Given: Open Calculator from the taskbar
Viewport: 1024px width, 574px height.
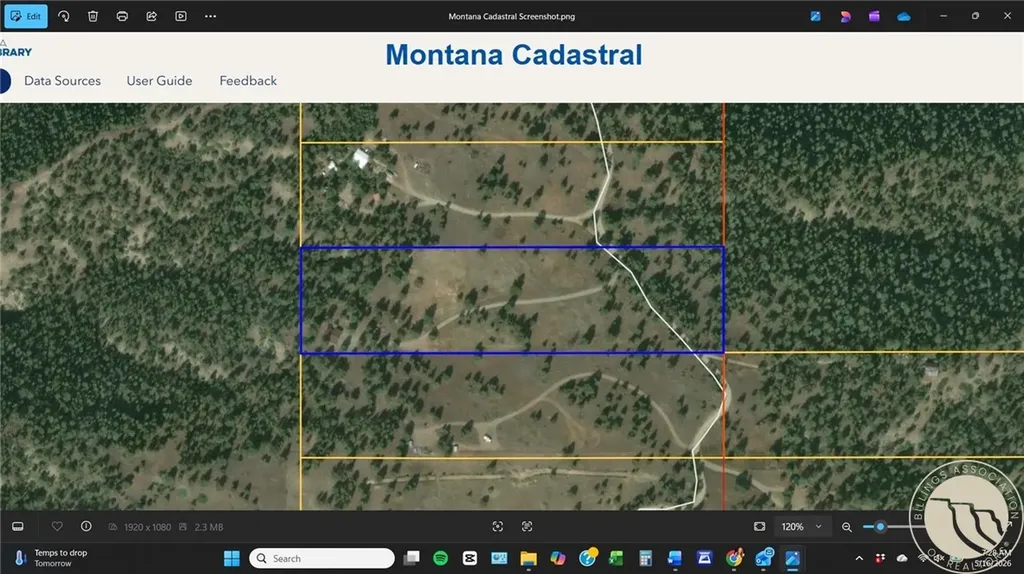Looking at the screenshot, I should click(x=645, y=558).
